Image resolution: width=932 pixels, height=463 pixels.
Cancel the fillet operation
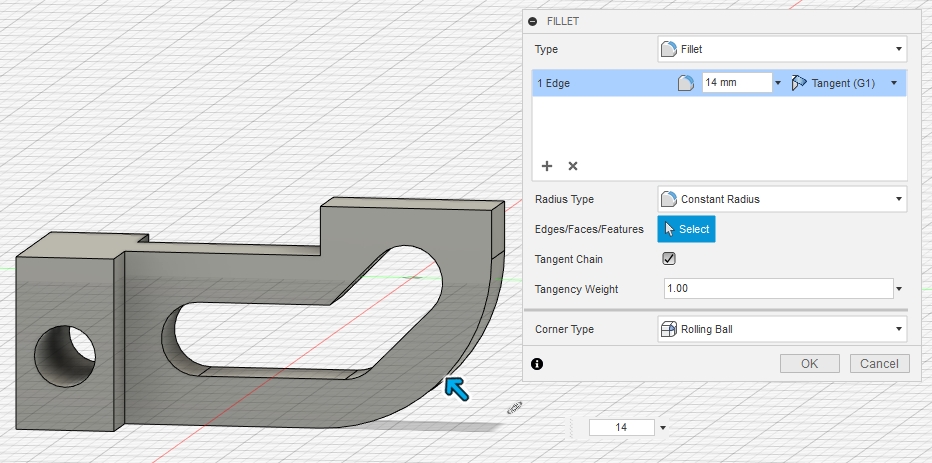(x=880, y=364)
